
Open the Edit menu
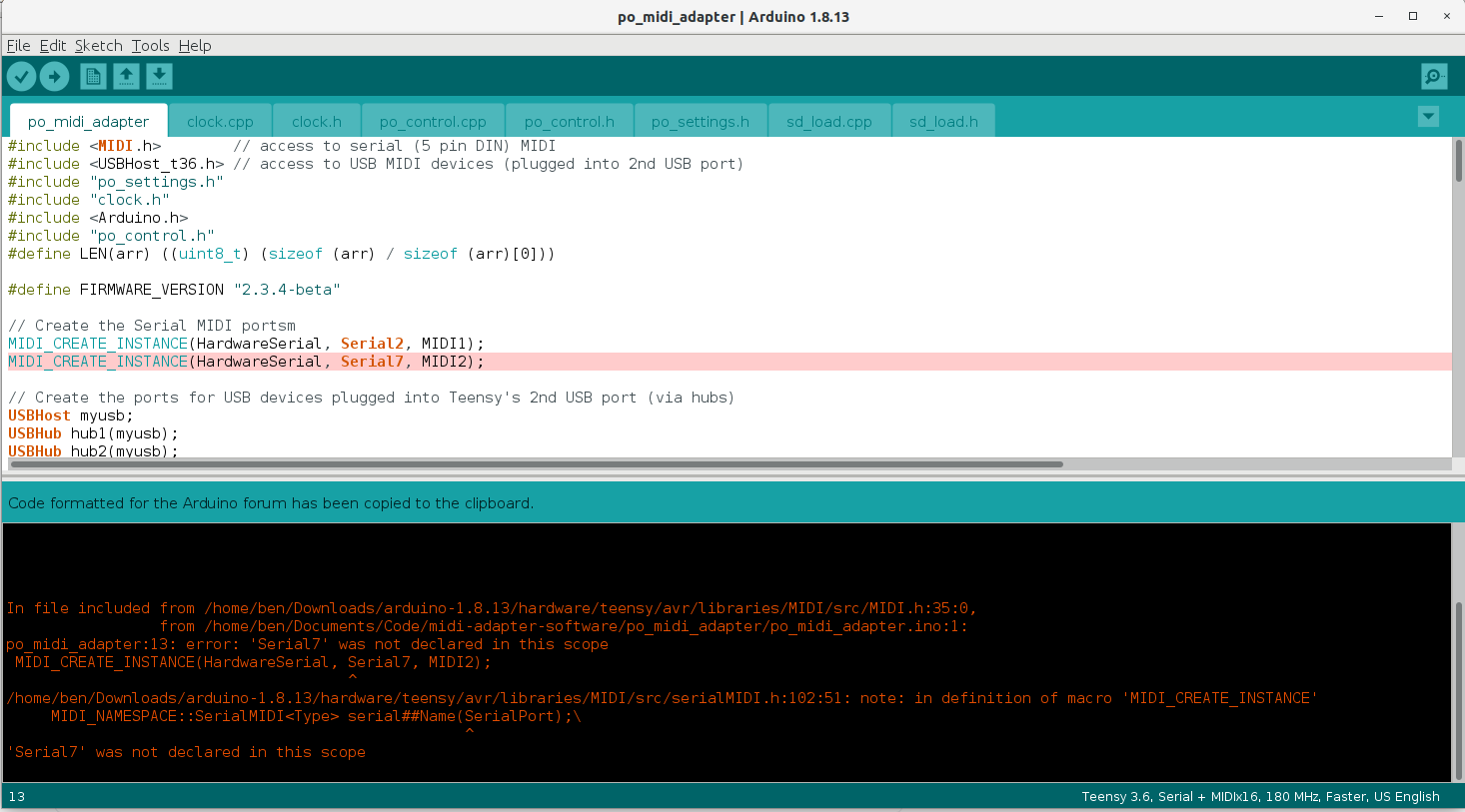tap(52, 45)
